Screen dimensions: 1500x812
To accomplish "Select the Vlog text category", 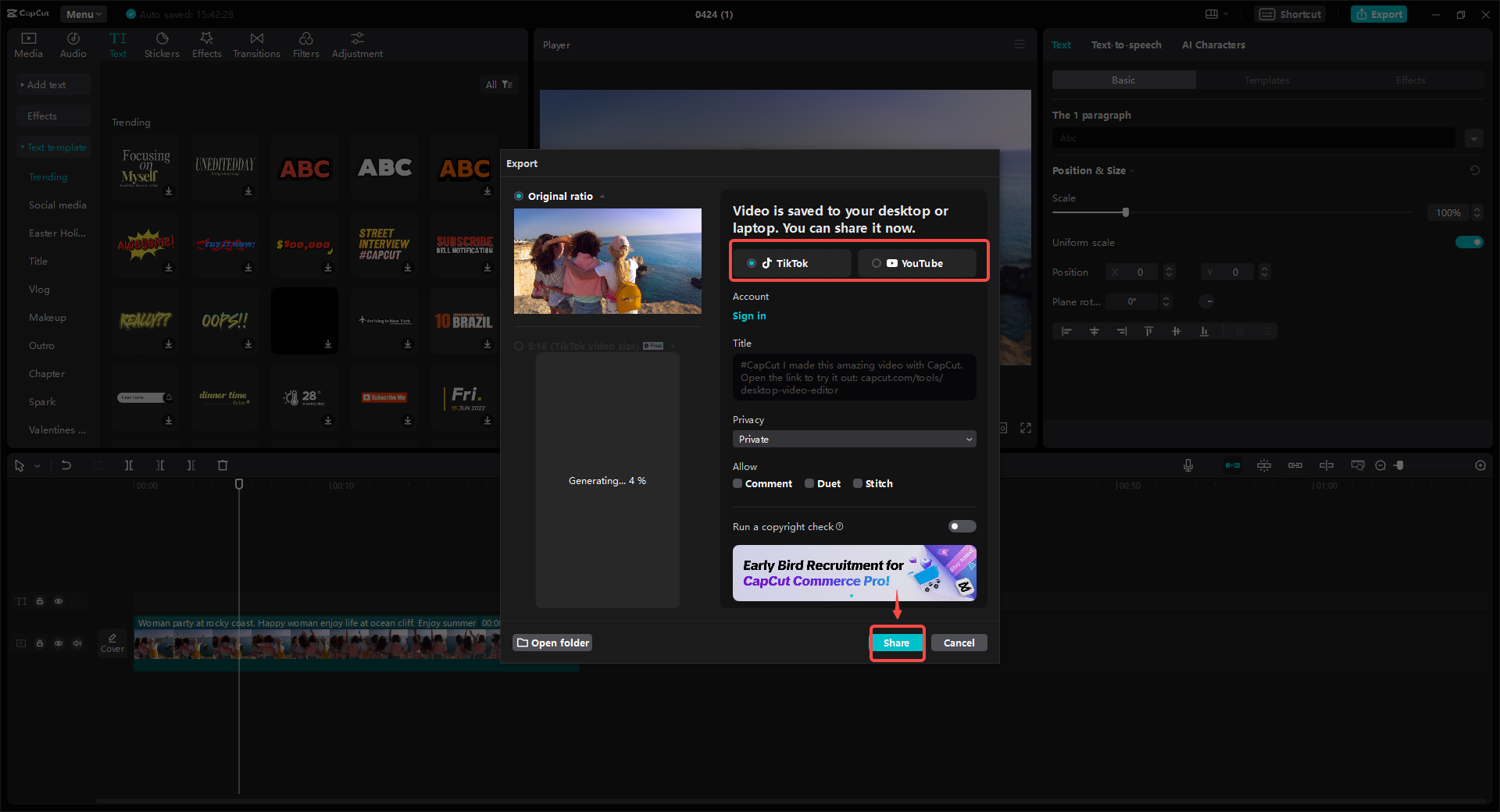I will pyautogui.click(x=39, y=289).
